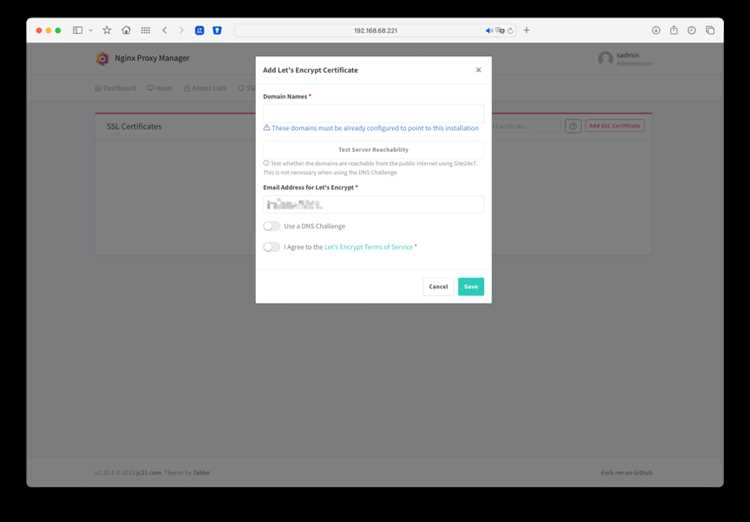
Task: Open the share icon in the toolbar
Action: [x=673, y=30]
